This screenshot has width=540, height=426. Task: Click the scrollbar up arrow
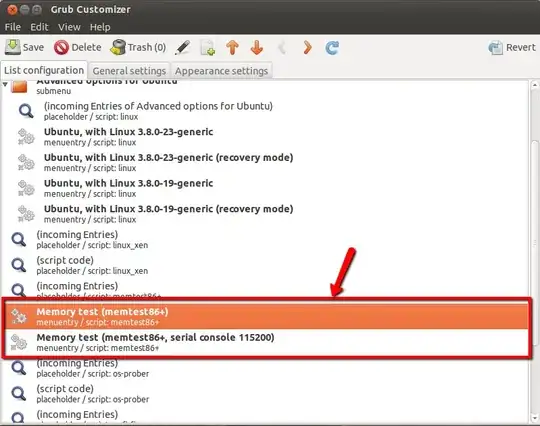click(x=534, y=85)
